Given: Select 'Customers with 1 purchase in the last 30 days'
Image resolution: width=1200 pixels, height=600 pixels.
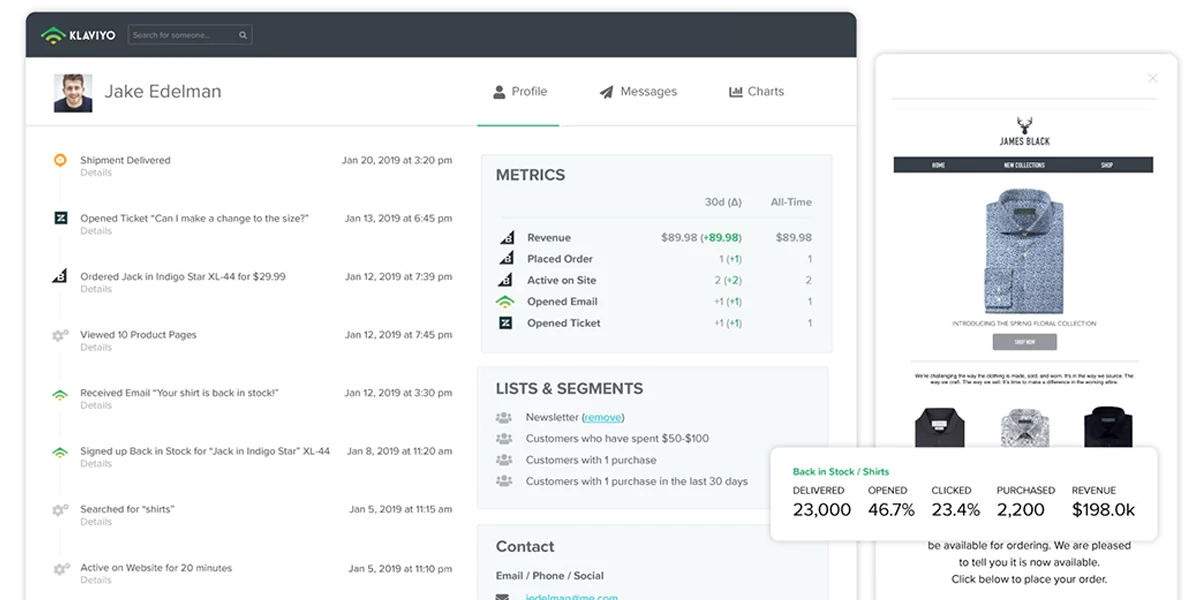Looking at the screenshot, I should [x=637, y=481].
